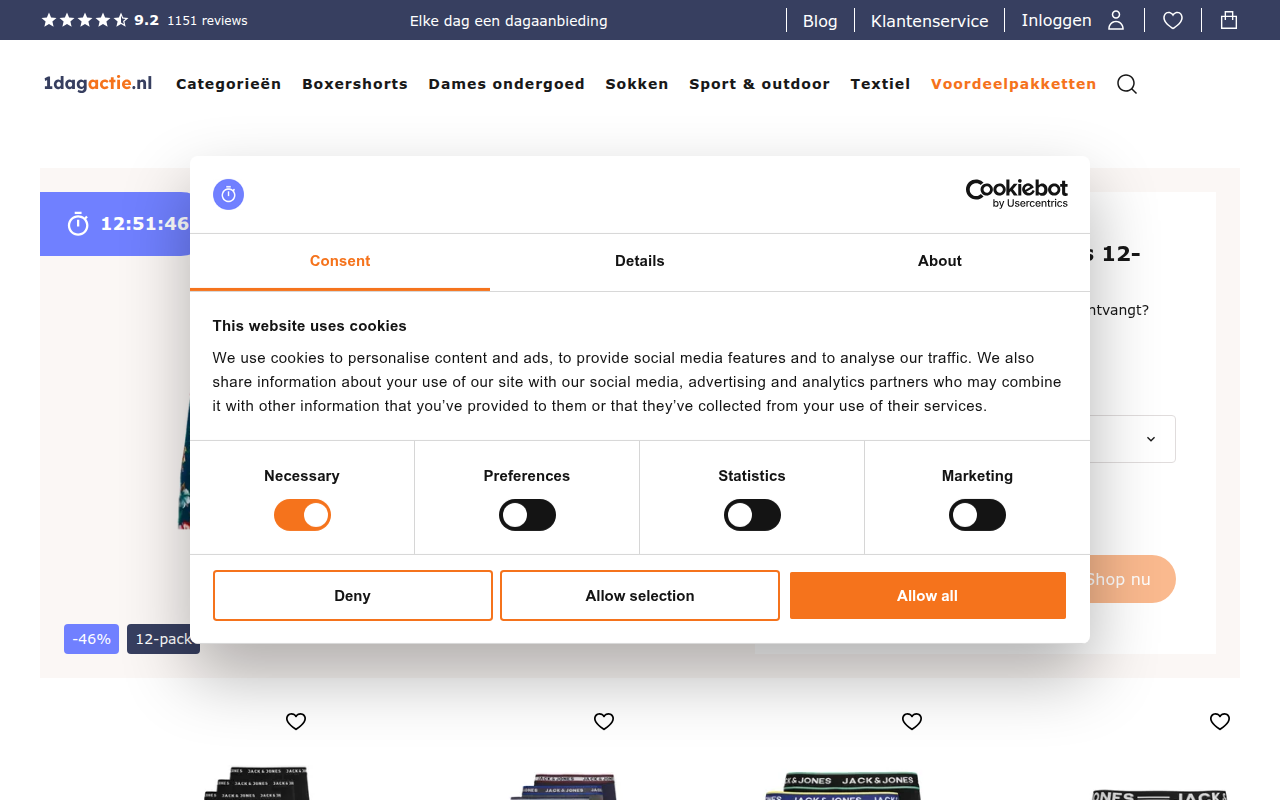The image size is (1280, 800).
Task: Switch to the Details tab
Action: click(640, 262)
